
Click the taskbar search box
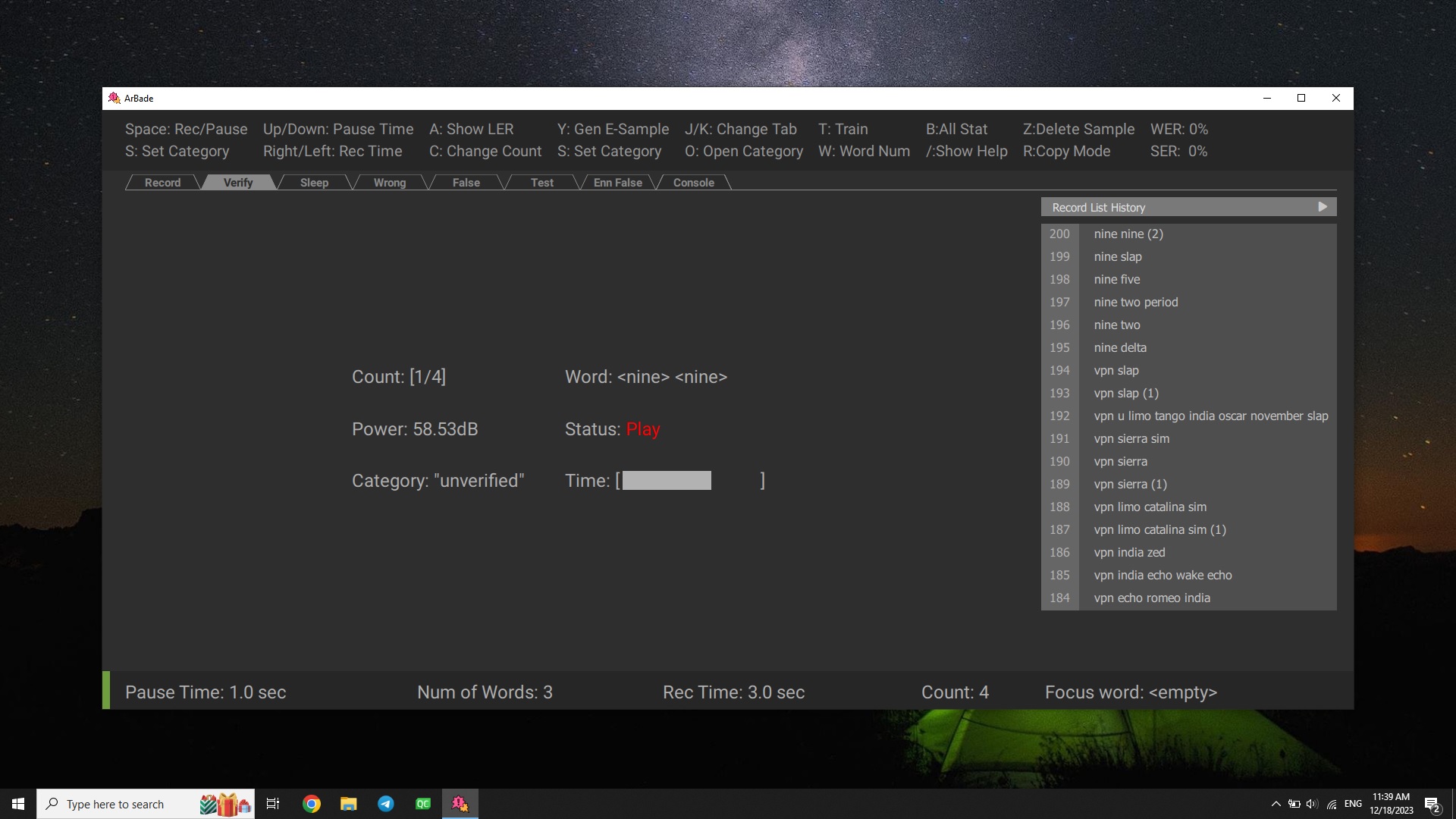[121, 804]
